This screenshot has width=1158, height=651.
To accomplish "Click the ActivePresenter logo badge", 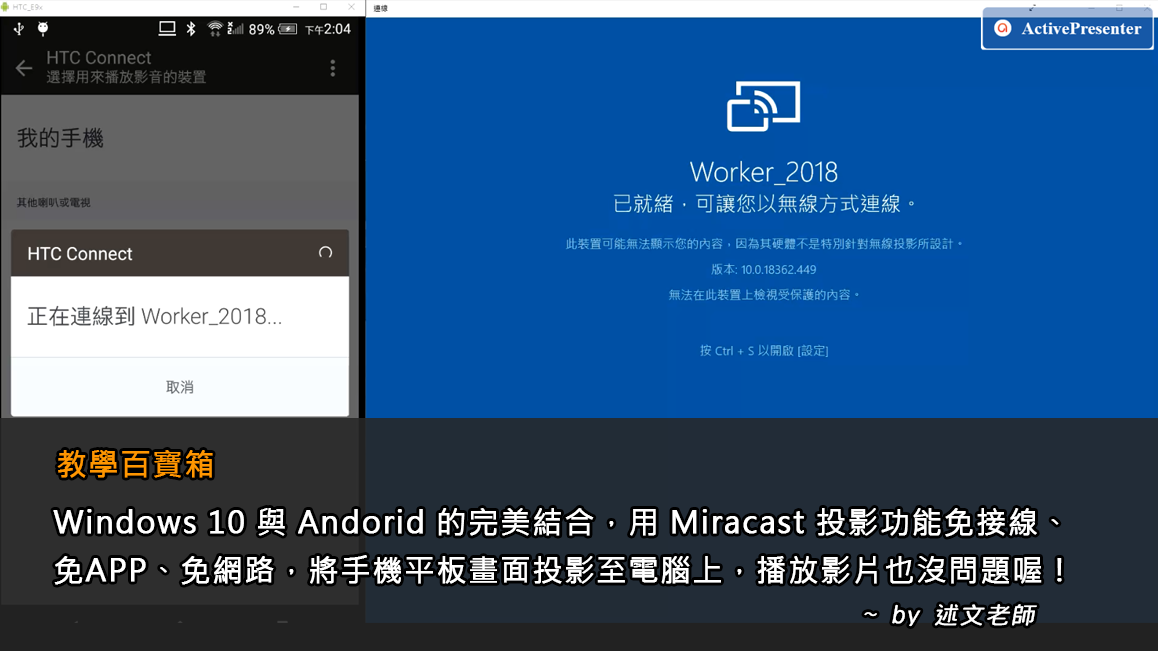I will (1067, 29).
